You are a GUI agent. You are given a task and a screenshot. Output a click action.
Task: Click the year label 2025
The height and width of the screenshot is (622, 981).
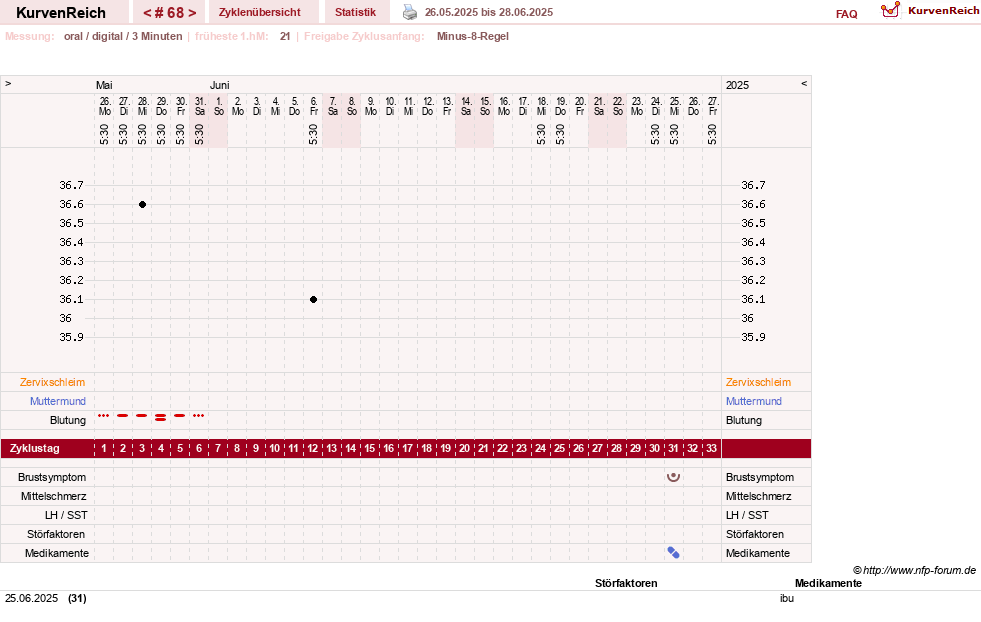pos(737,85)
